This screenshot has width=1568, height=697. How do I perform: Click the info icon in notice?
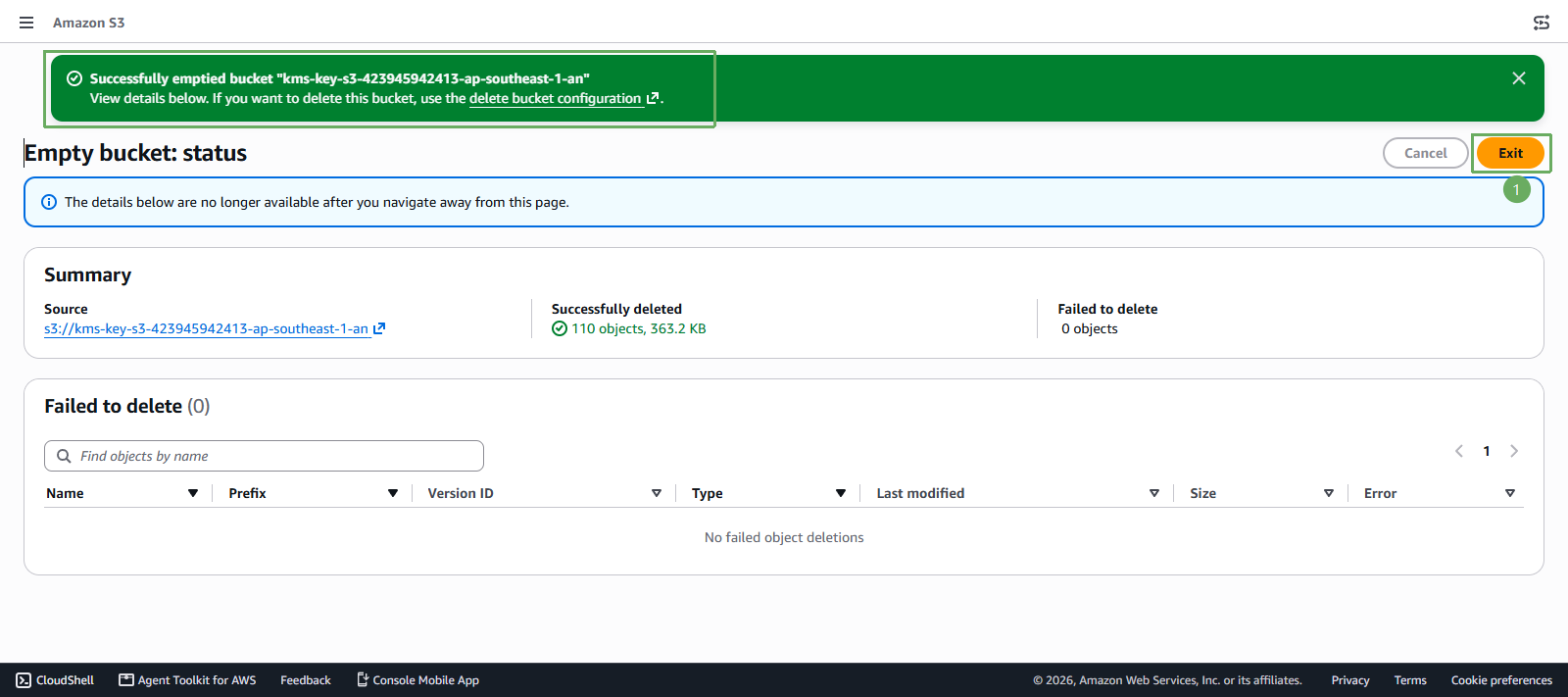(49, 202)
